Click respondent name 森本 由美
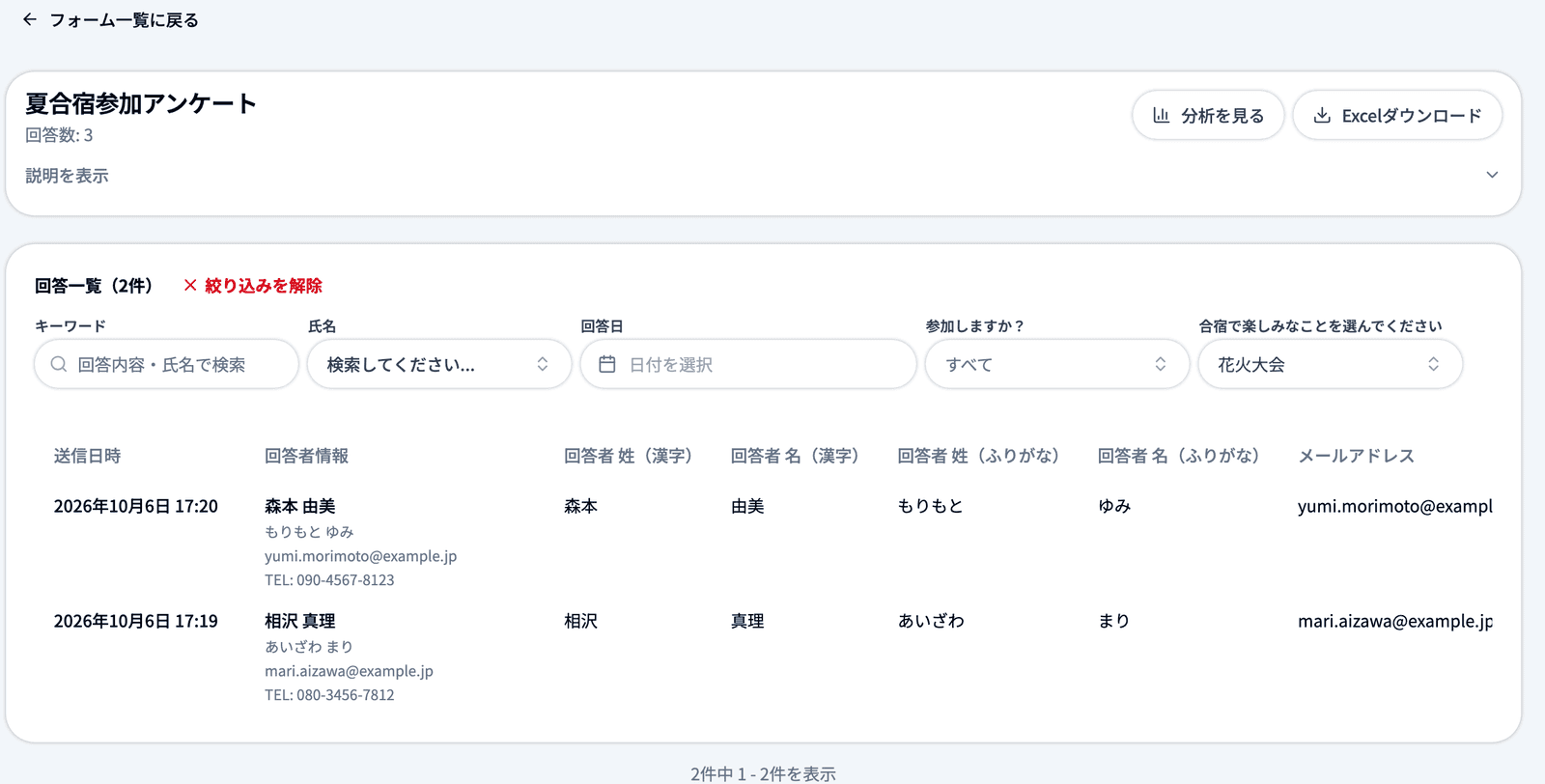This screenshot has height=784, width=1545. [300, 506]
